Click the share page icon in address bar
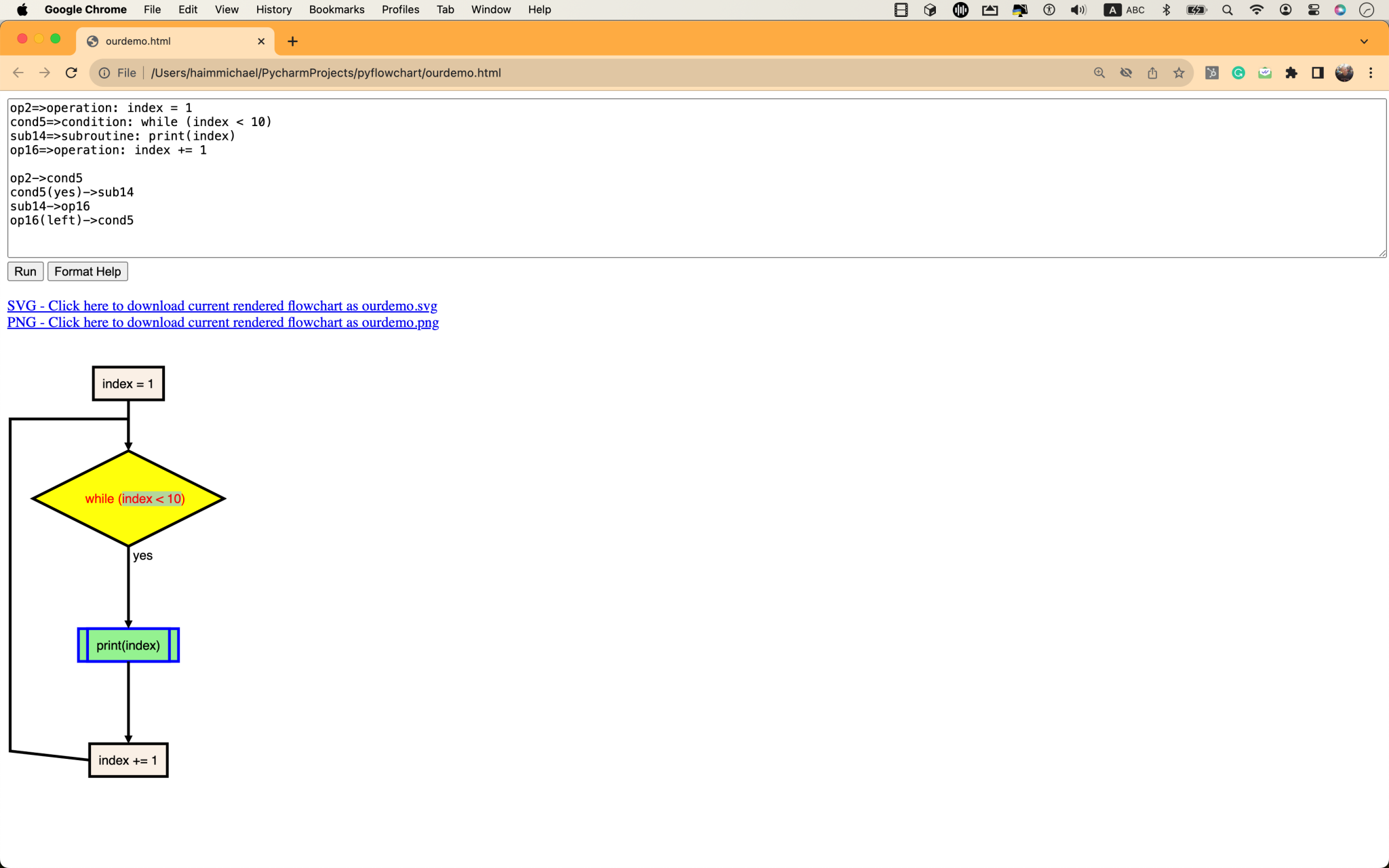The height and width of the screenshot is (868, 1389). pos(1152,73)
